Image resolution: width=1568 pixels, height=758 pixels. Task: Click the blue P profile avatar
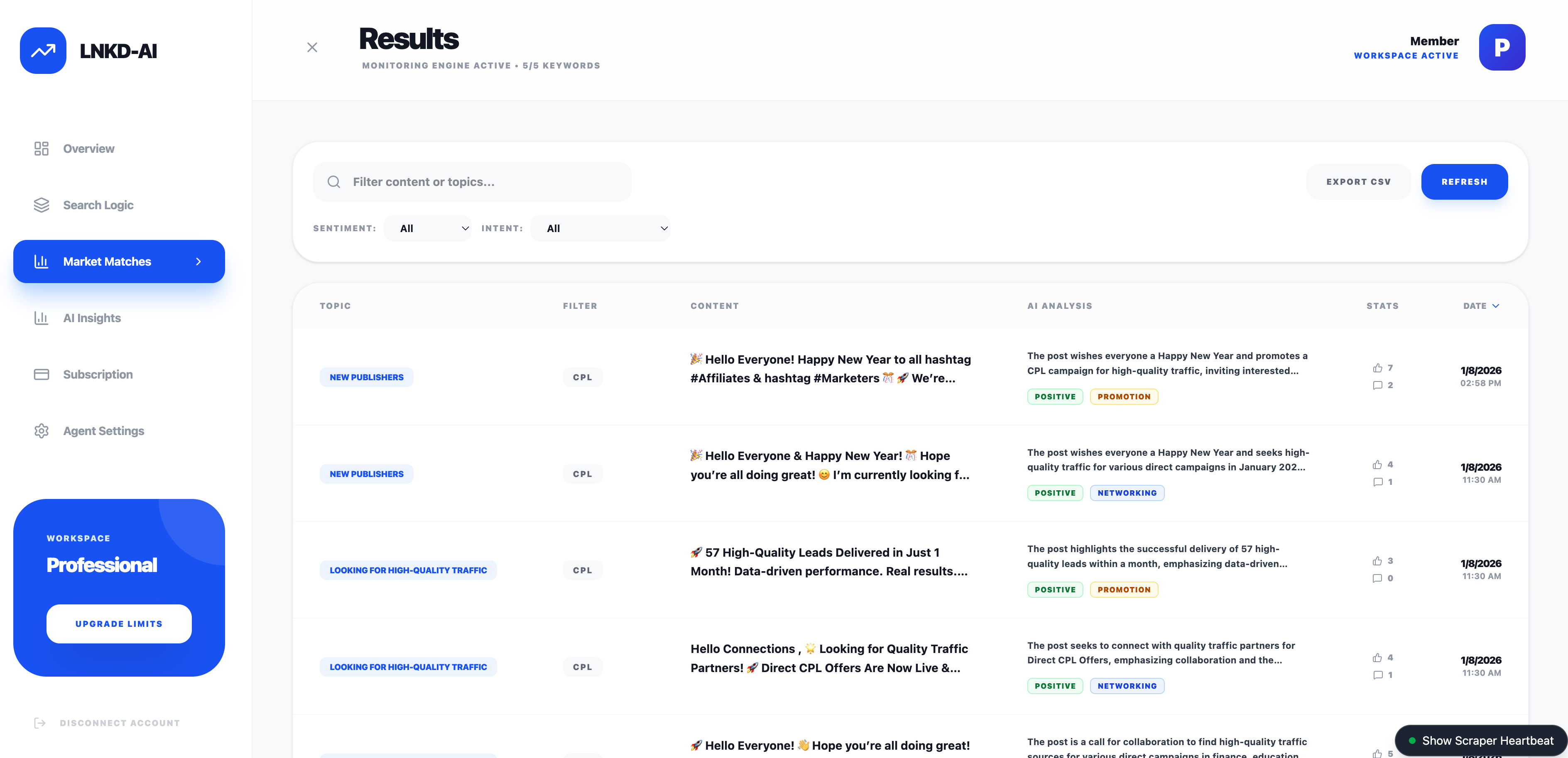(x=1502, y=47)
